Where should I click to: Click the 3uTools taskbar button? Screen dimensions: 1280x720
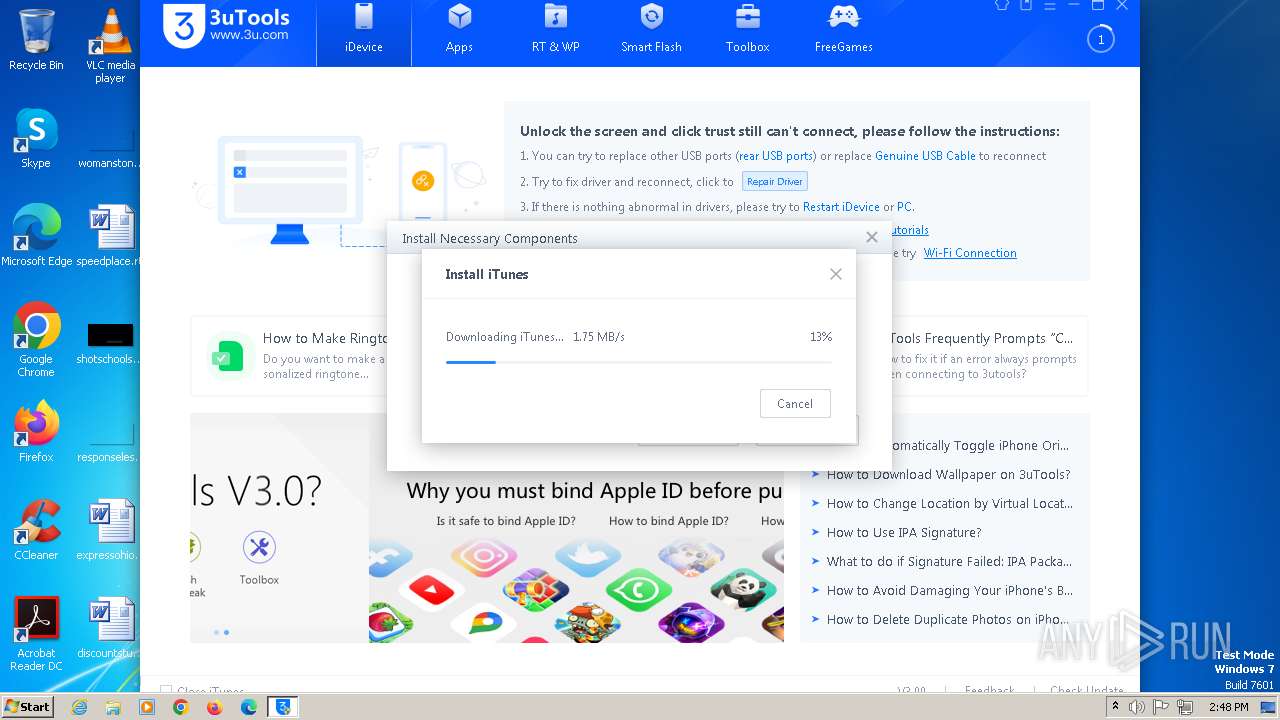283,707
